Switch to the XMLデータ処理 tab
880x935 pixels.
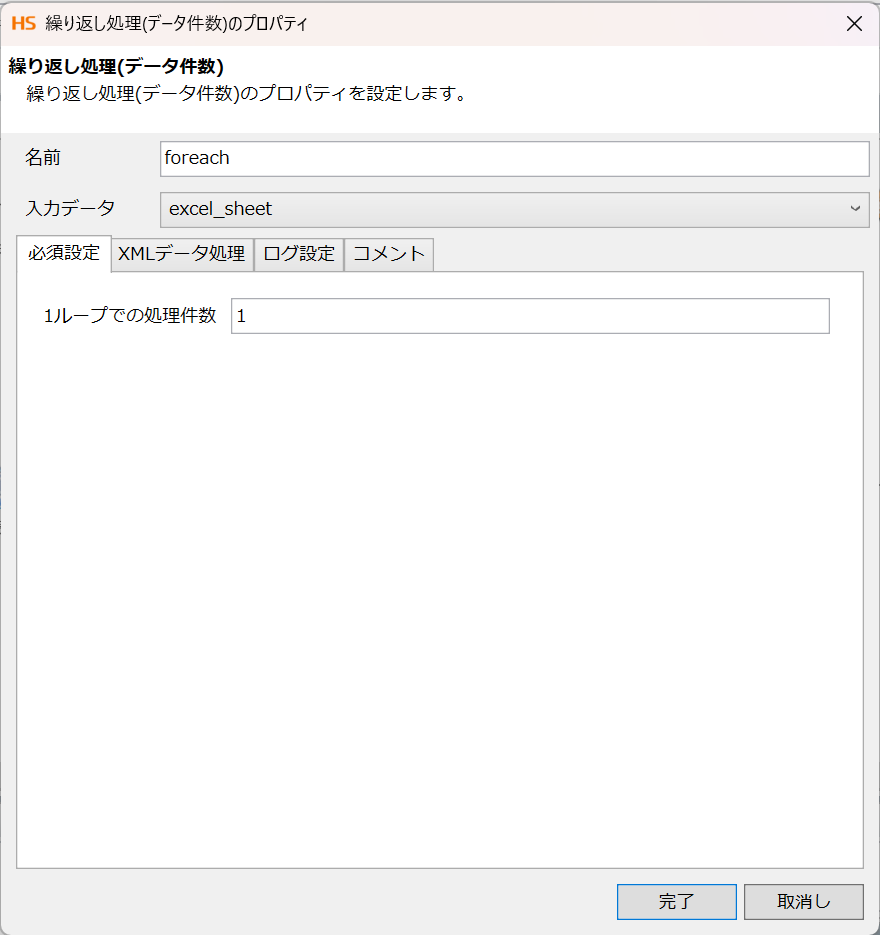(x=182, y=255)
